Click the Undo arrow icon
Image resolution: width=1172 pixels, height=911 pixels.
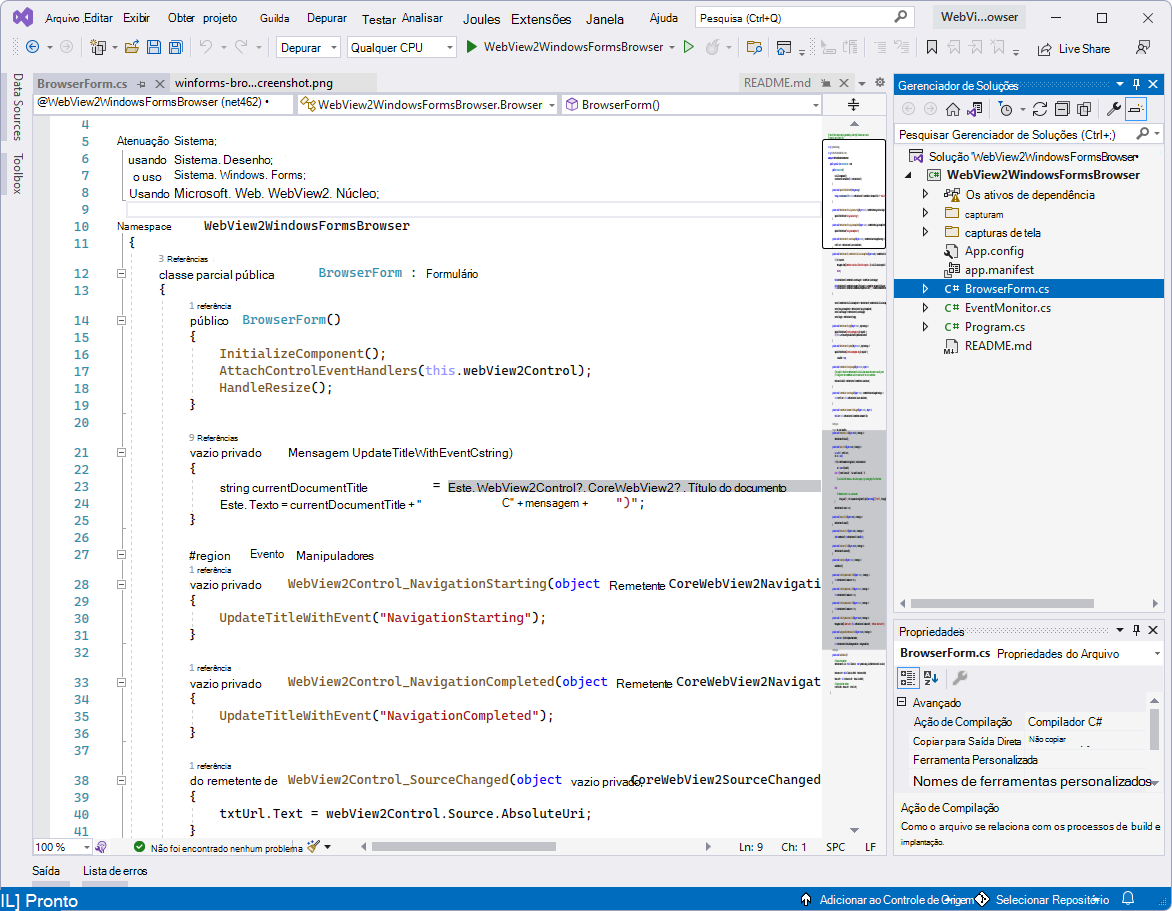[x=208, y=46]
